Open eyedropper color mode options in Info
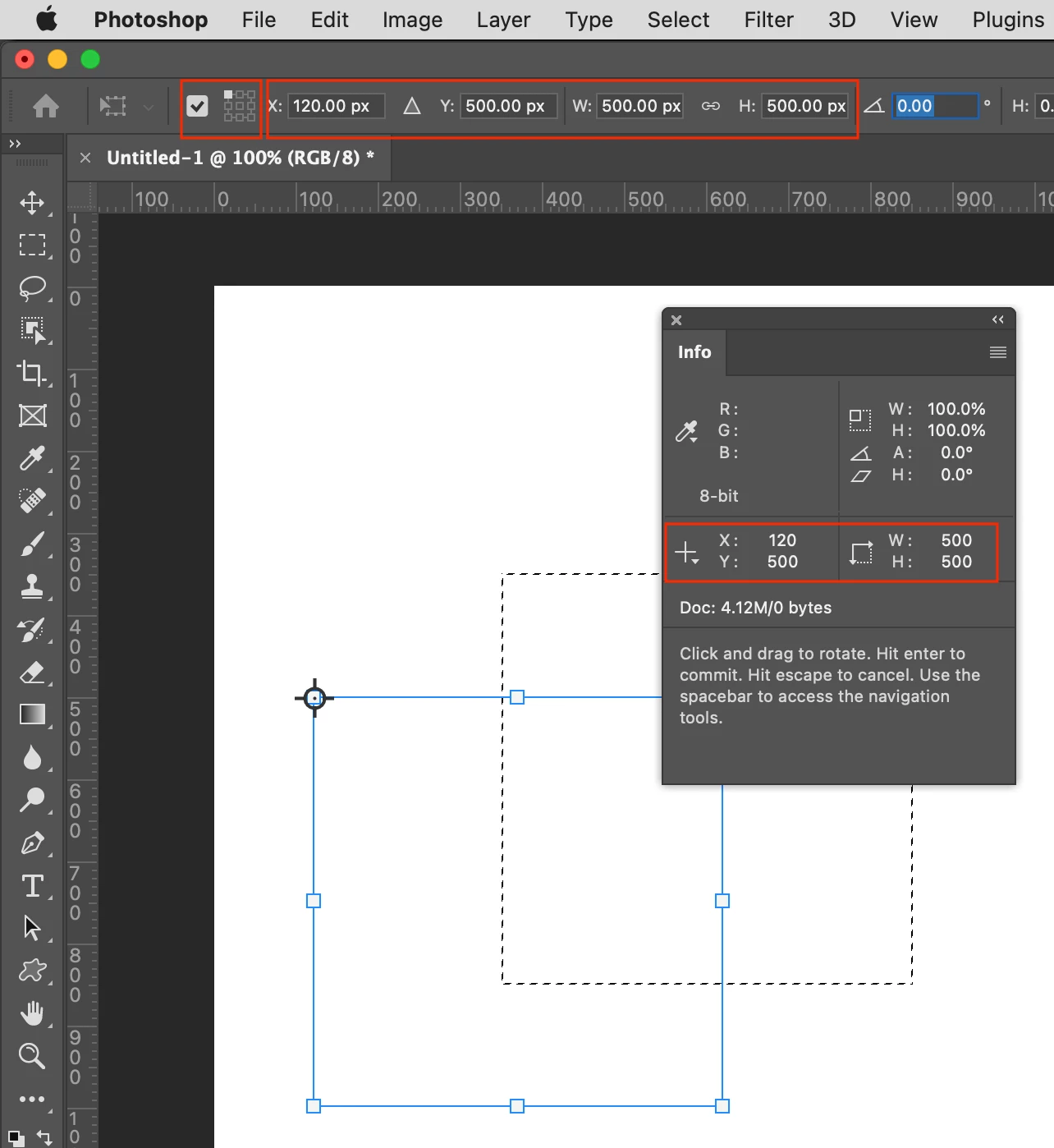The width and height of the screenshot is (1054, 1148). point(687,431)
